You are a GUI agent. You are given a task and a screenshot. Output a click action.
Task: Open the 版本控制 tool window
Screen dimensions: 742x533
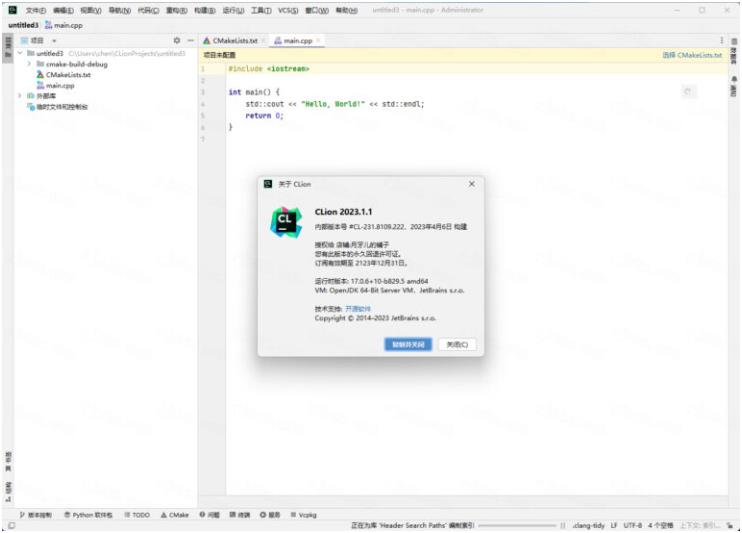35,515
